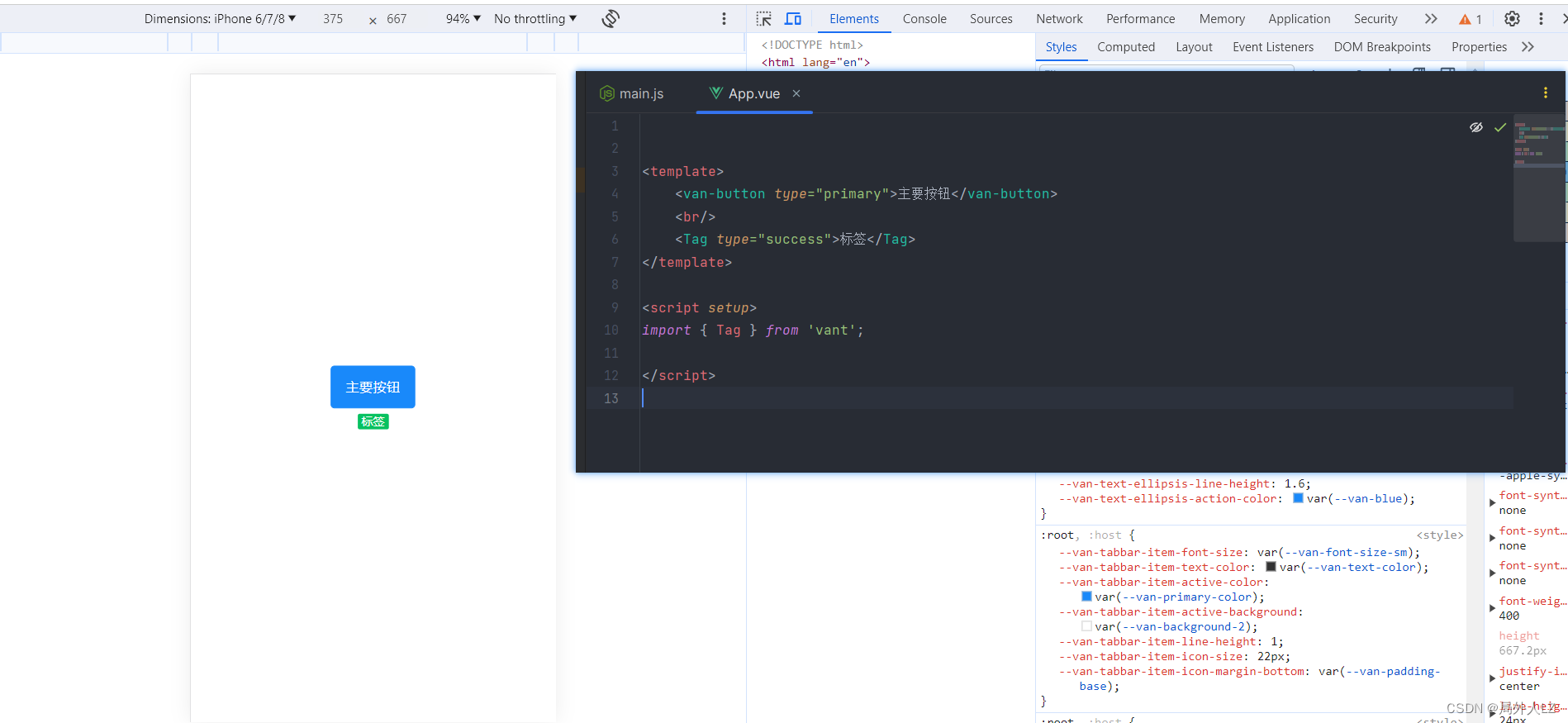Toggle the device toolbar emulation
The image size is (1568, 723).
click(793, 18)
